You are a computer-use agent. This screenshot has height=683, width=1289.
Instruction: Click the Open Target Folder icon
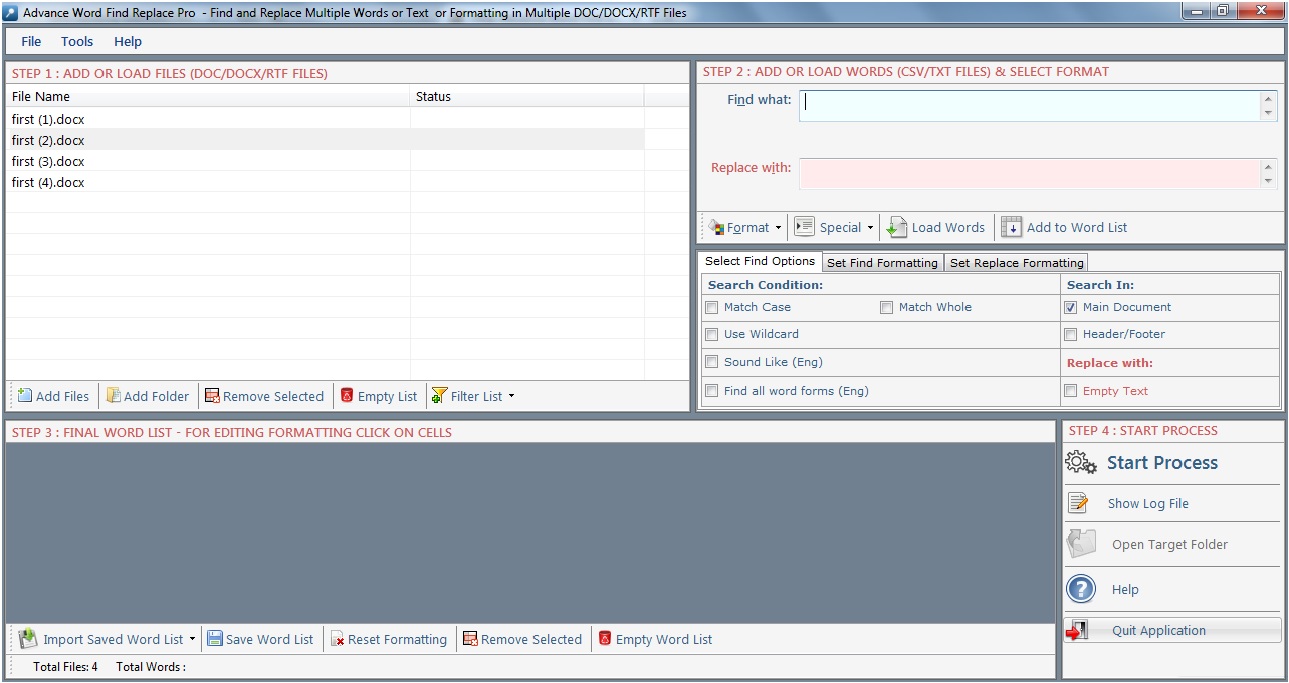pyautogui.click(x=1081, y=544)
